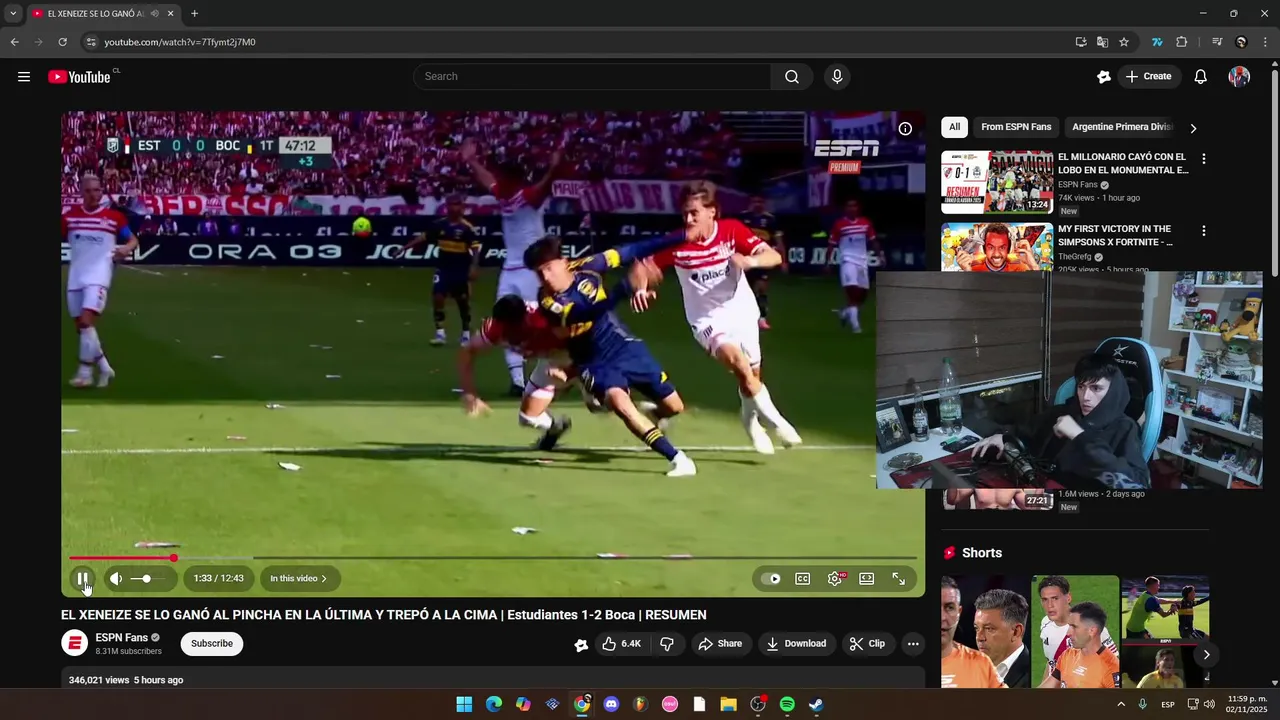
Task: Open a new Chrome tab
Action: 194,14
